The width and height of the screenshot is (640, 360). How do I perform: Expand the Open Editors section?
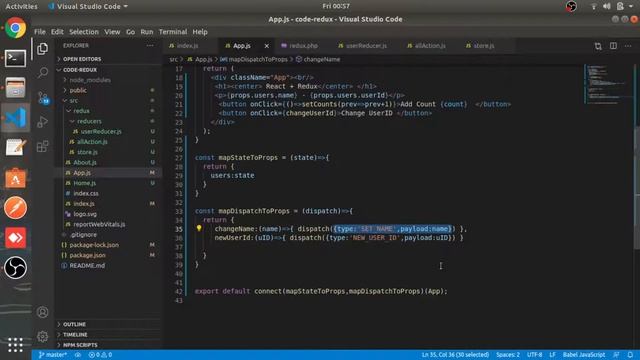[108, 59]
